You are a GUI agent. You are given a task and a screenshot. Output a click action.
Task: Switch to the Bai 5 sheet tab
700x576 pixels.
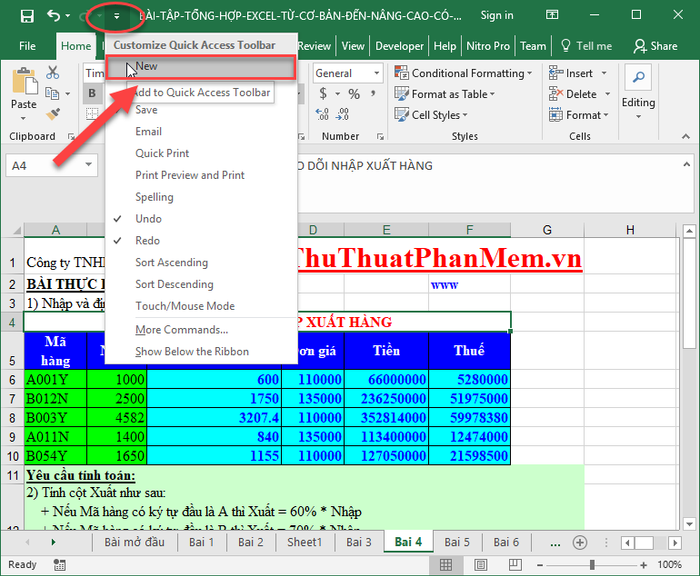tap(457, 542)
